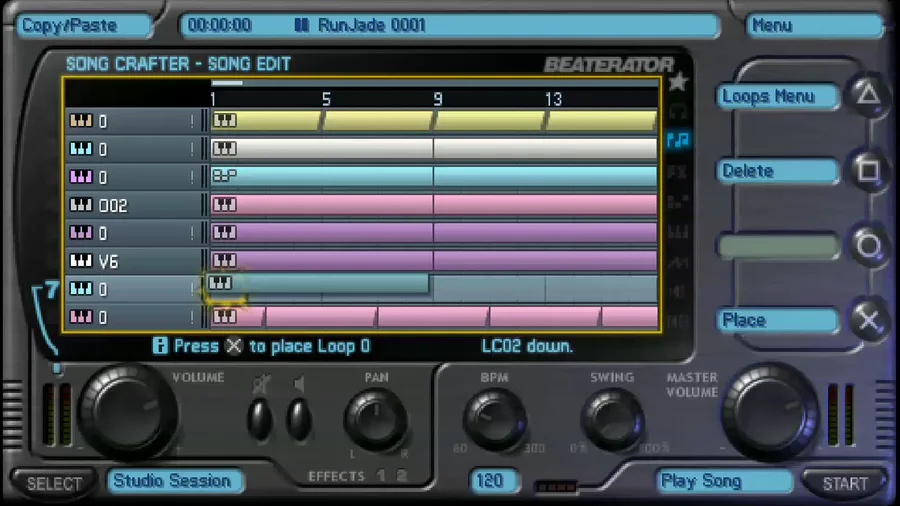Click the keyboard icon on the second track header

point(81,149)
